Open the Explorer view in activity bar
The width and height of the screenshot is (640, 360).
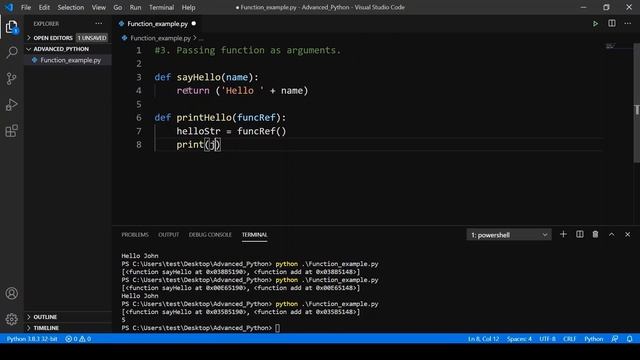(11, 27)
